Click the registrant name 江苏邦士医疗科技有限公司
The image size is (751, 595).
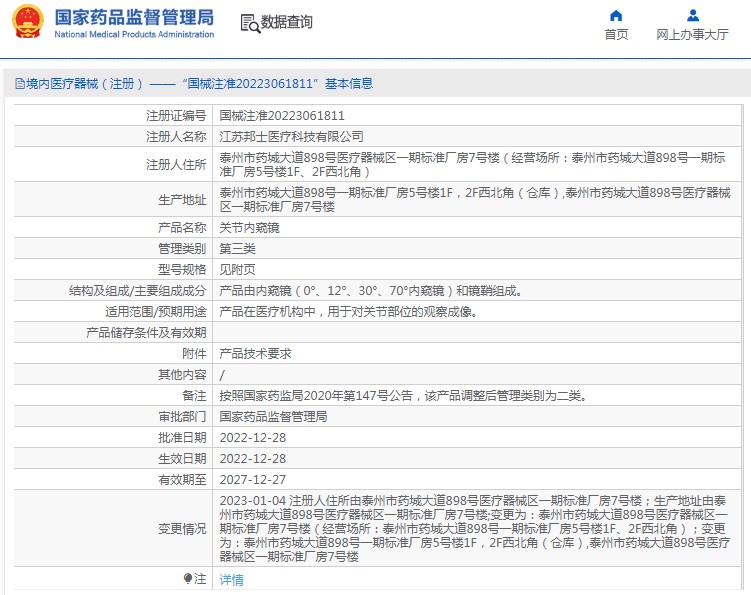click(291, 137)
